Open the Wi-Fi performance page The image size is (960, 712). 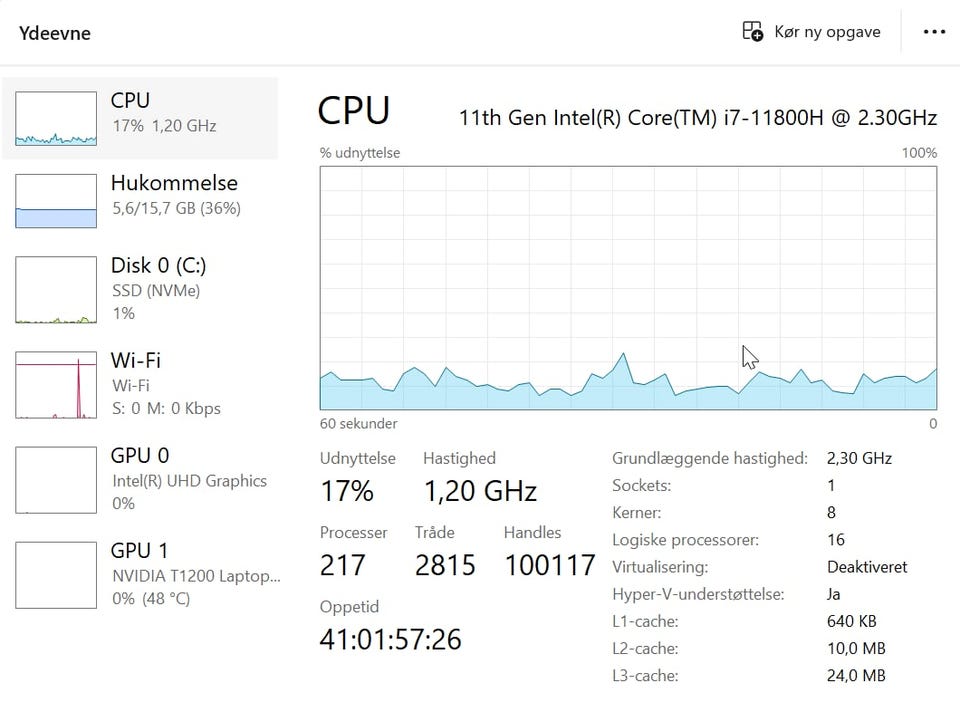point(136,361)
